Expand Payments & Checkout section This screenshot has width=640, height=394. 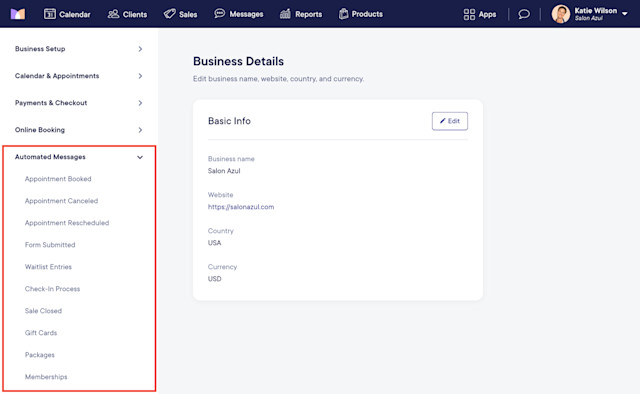(x=79, y=103)
